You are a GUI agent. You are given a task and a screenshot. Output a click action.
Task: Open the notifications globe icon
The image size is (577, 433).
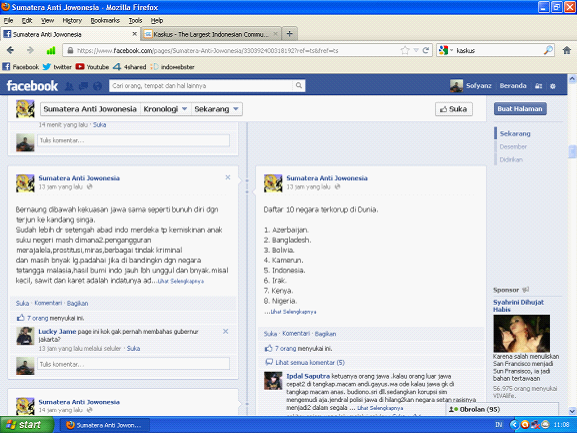point(98,86)
